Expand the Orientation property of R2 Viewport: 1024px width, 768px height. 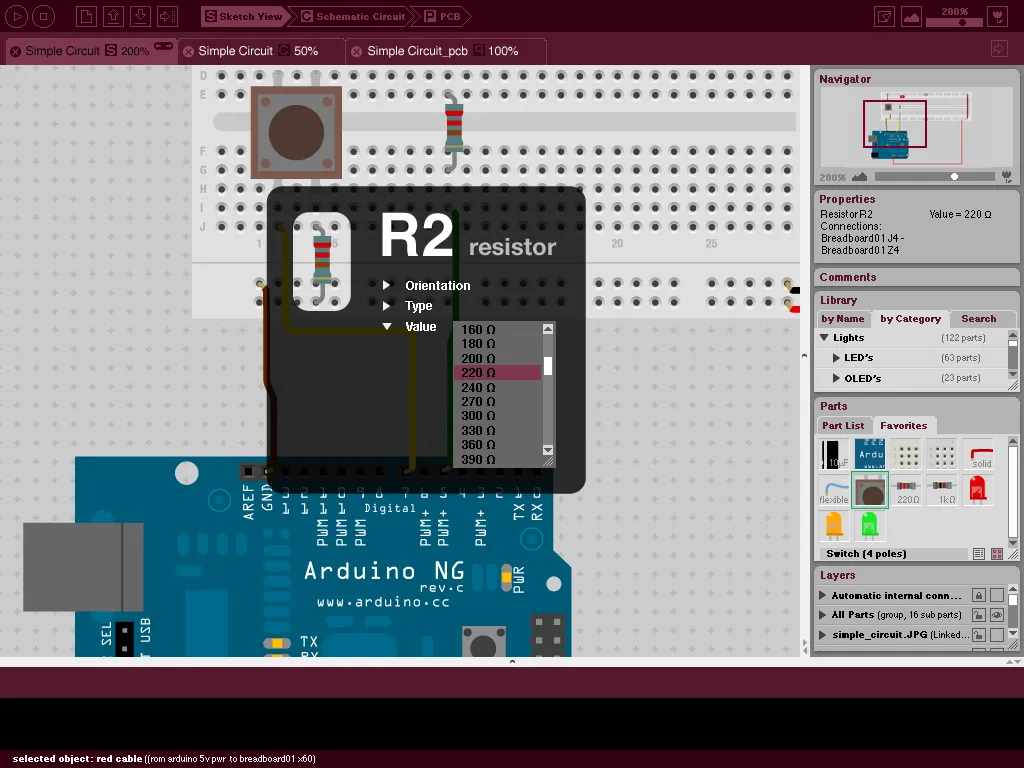(387, 285)
